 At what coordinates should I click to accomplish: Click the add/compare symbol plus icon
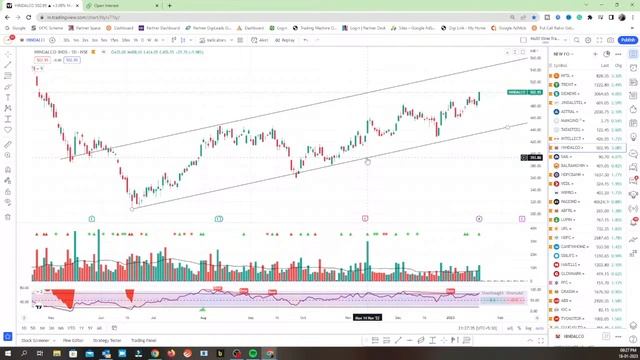(52, 40)
